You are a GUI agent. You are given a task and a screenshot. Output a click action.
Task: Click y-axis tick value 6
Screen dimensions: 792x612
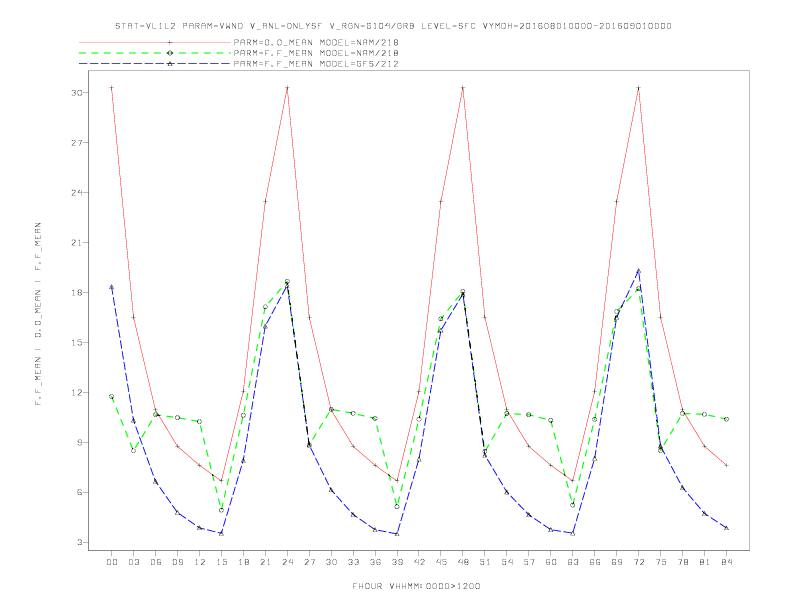[80, 493]
